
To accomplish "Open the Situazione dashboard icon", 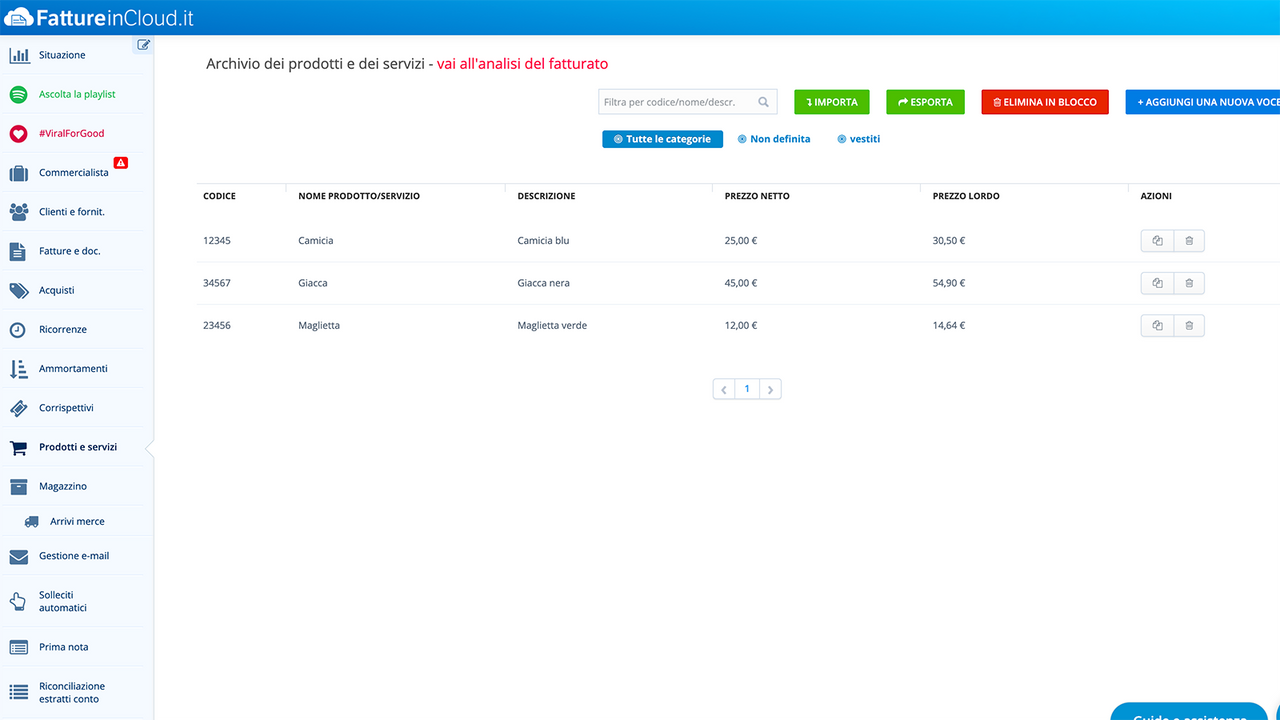I will coord(20,55).
